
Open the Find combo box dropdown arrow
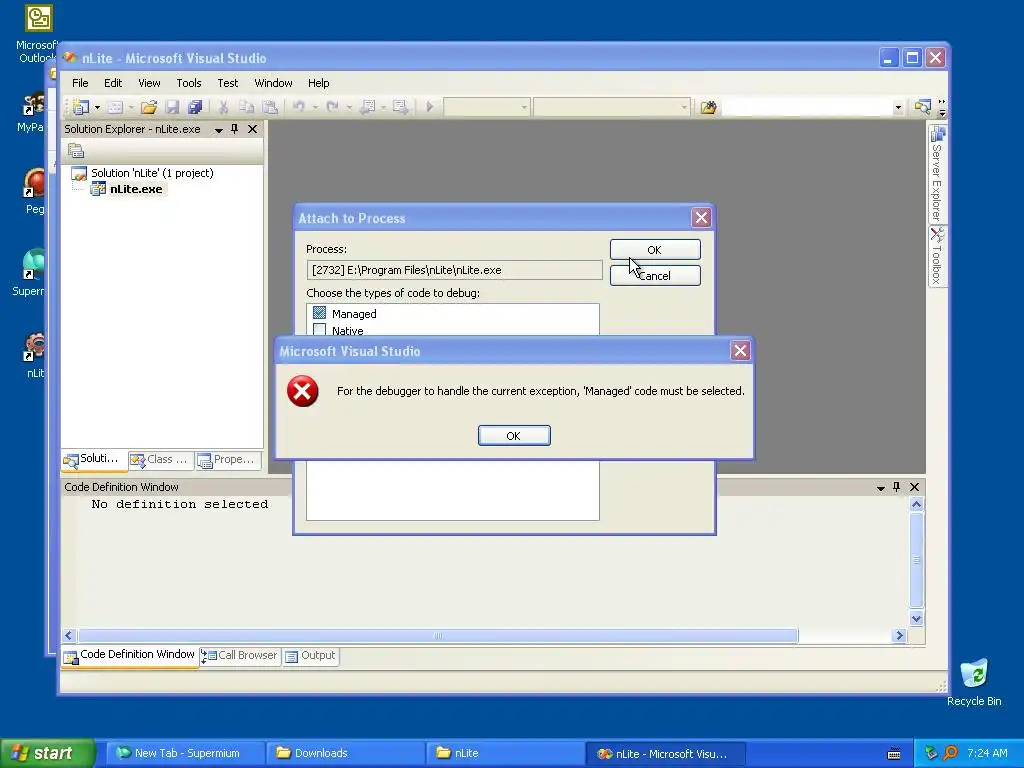(x=898, y=108)
